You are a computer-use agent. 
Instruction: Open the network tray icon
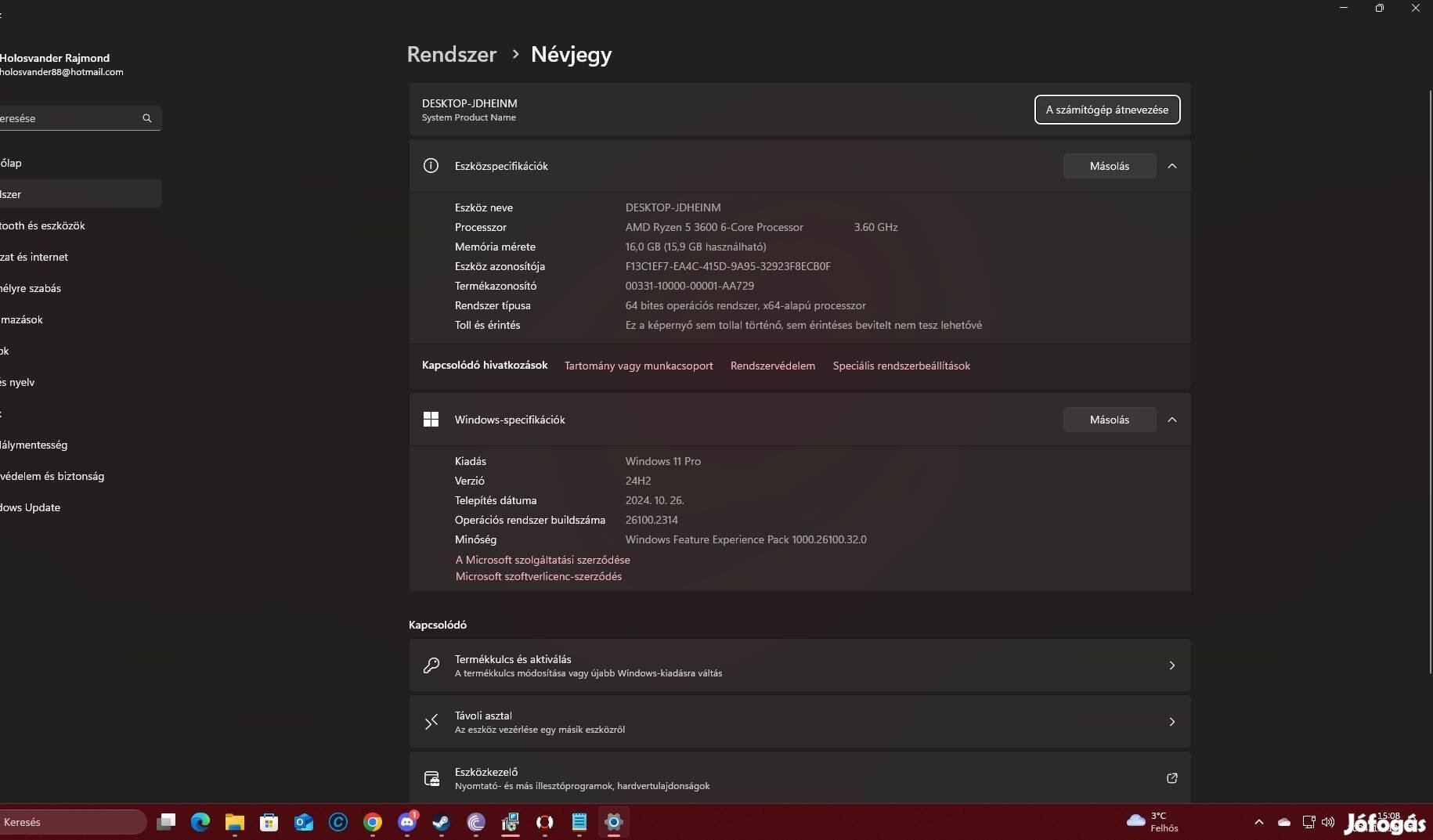pyautogui.click(x=1308, y=822)
